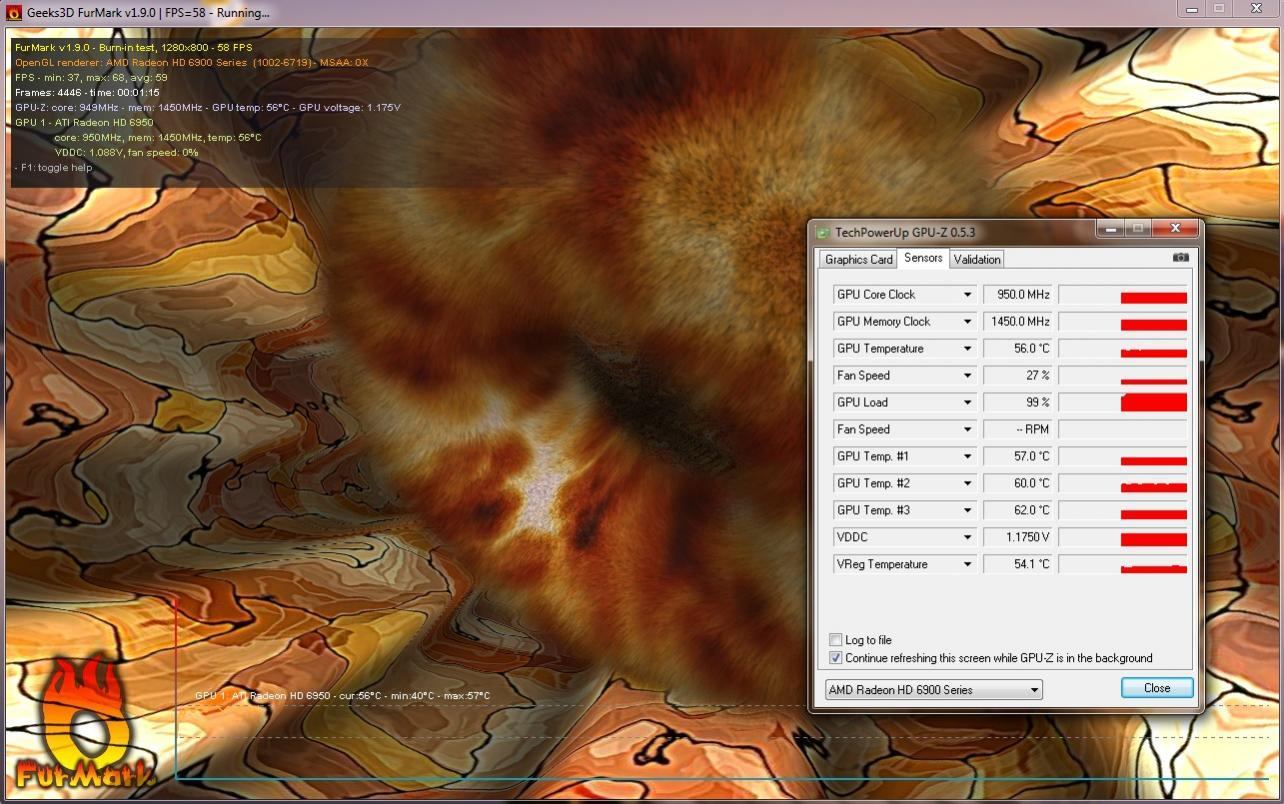Screen dimensions: 1284x804
Task: Open the VReg Temperature sensor dropdown
Action: (967, 565)
